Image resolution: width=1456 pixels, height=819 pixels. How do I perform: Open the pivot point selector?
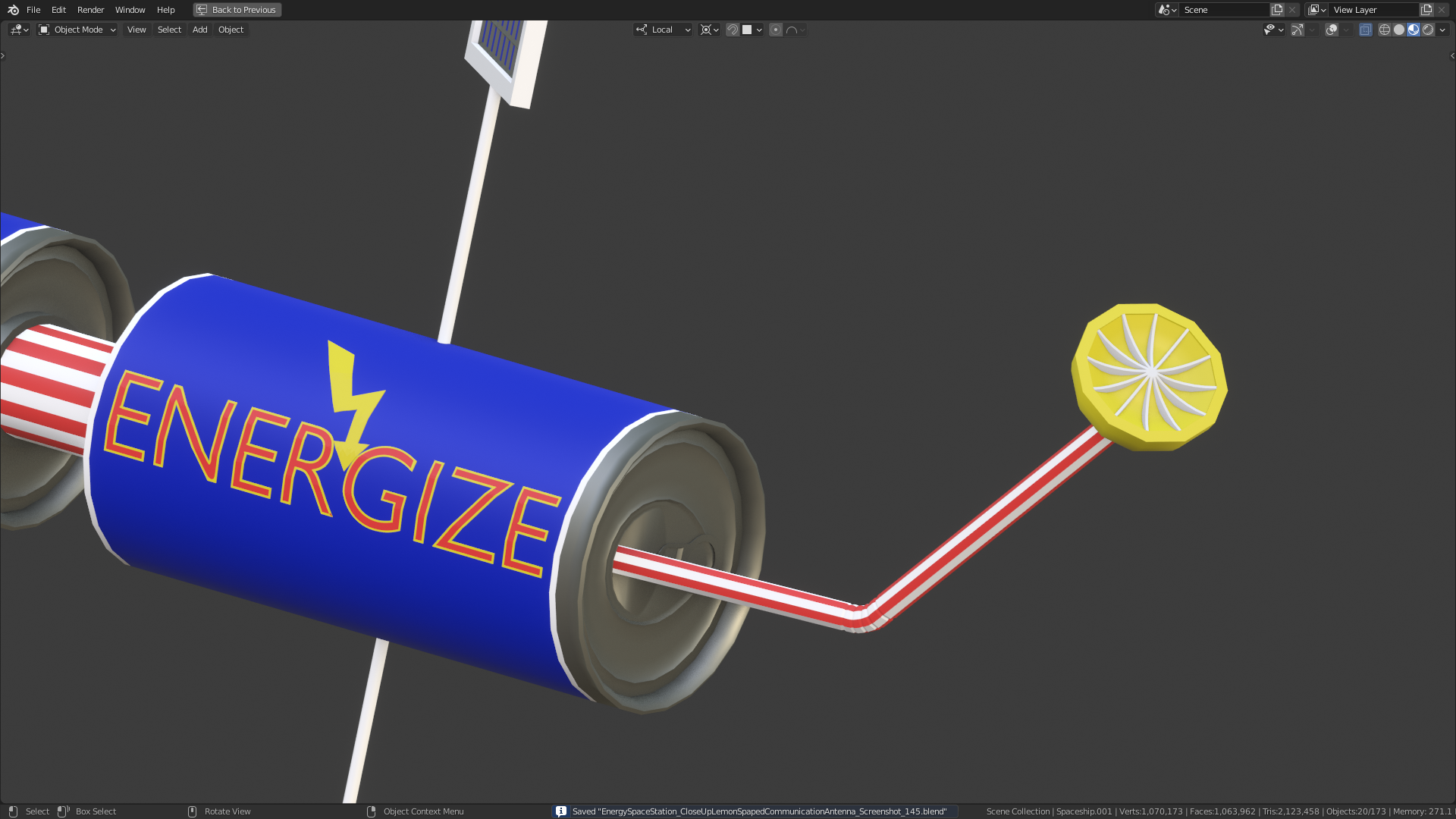tap(709, 30)
